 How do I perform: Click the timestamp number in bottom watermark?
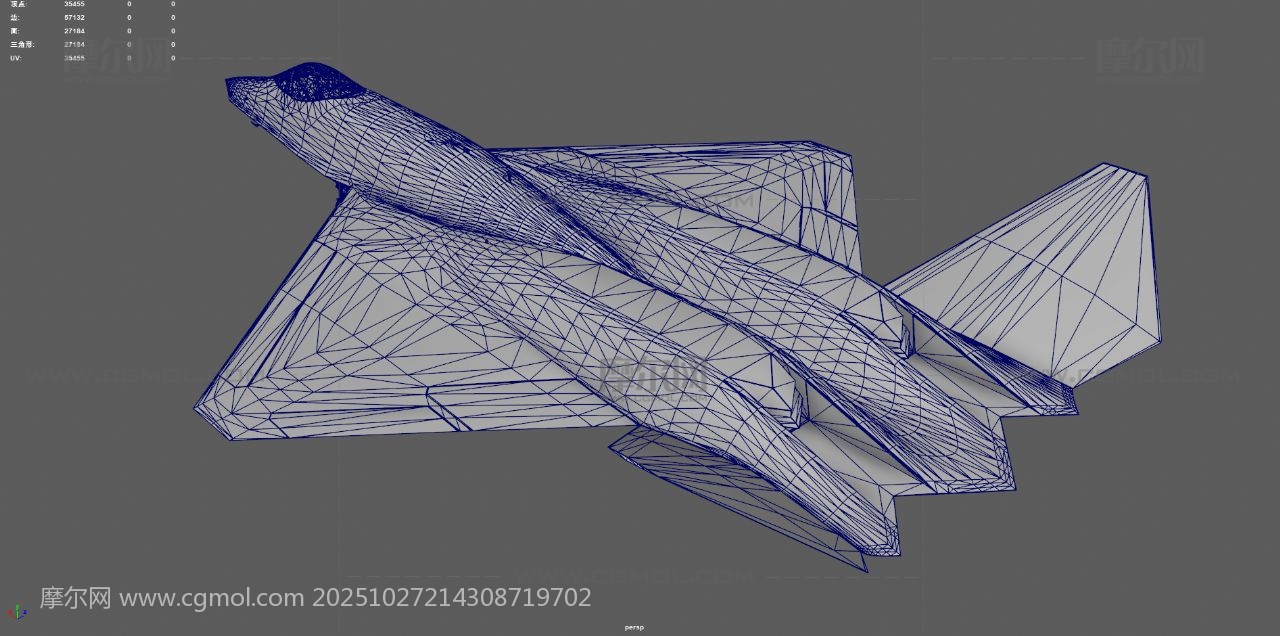point(452,598)
